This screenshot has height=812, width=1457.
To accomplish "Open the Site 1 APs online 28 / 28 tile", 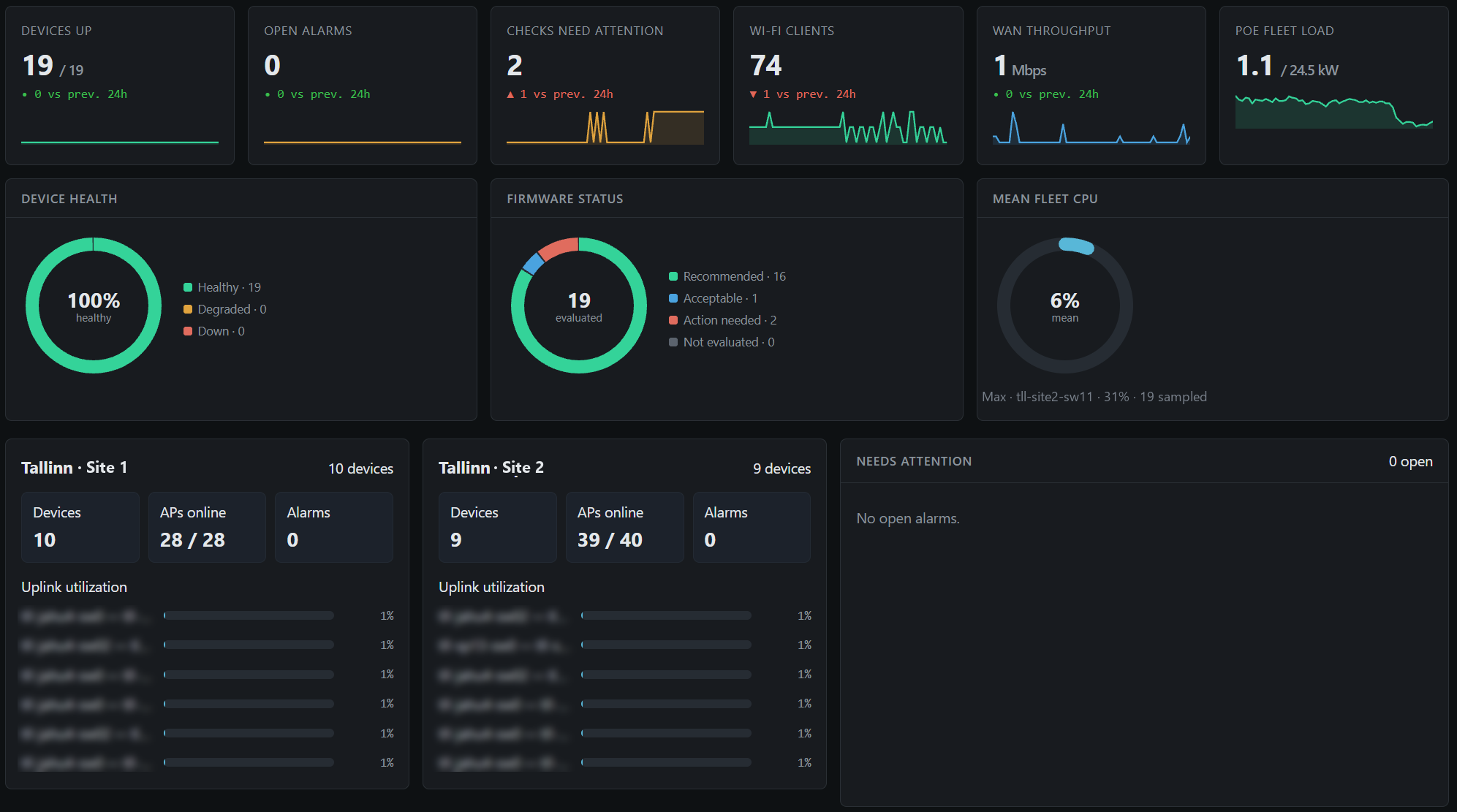I will pos(207,527).
